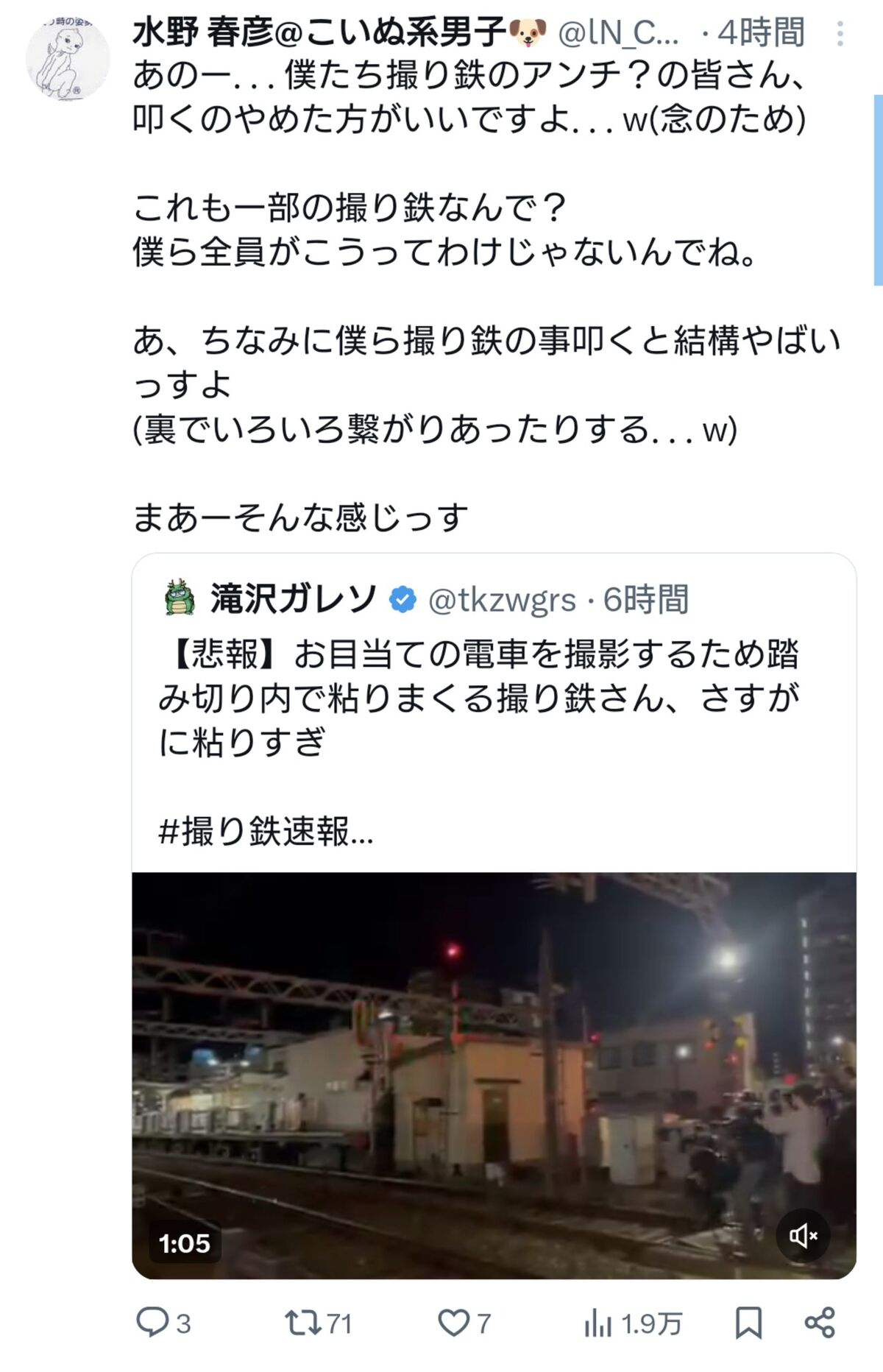Open the reply comments icon
Screen dimensions: 883x1372
pyautogui.click(x=152, y=1322)
